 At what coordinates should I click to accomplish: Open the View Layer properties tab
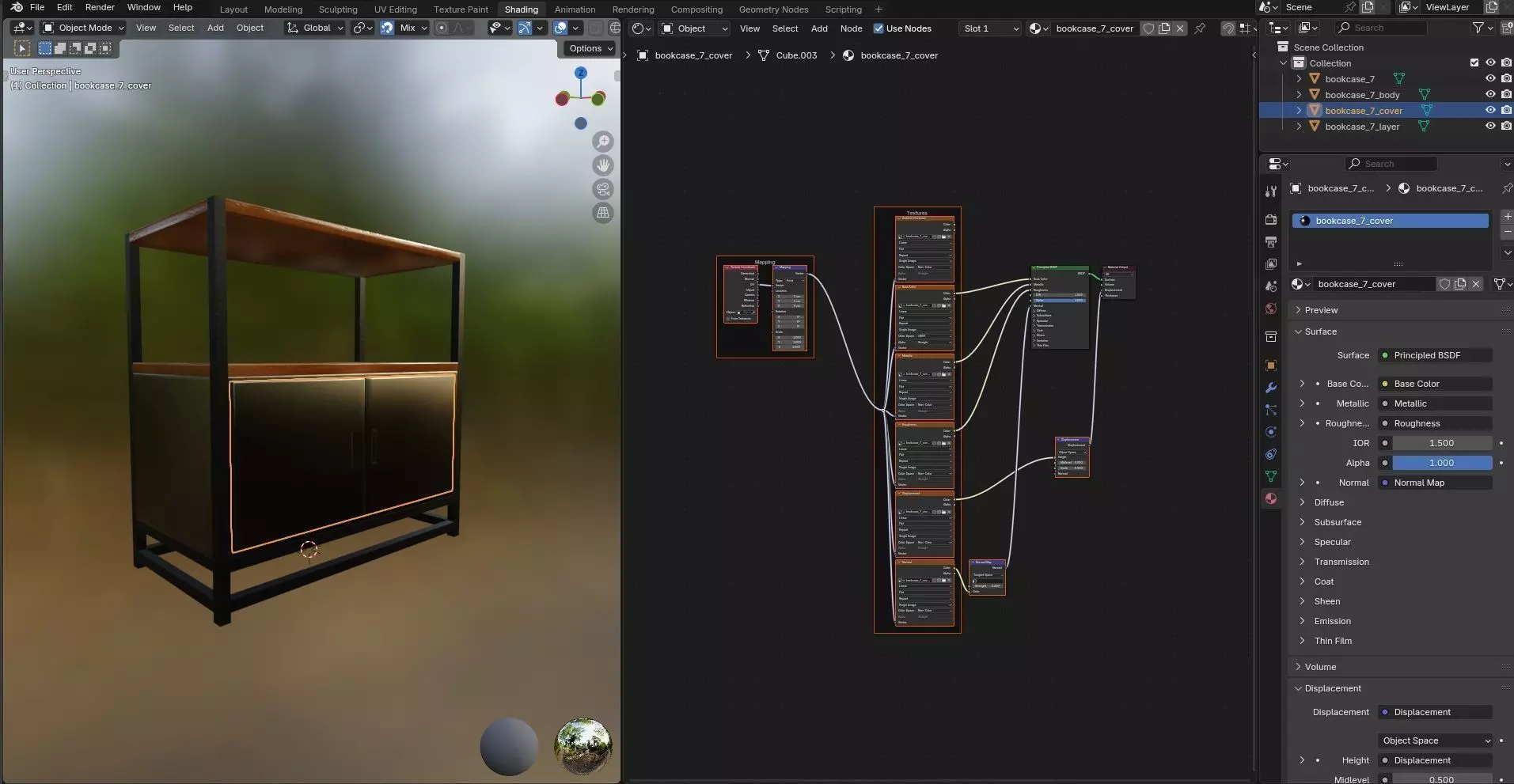click(1271, 263)
